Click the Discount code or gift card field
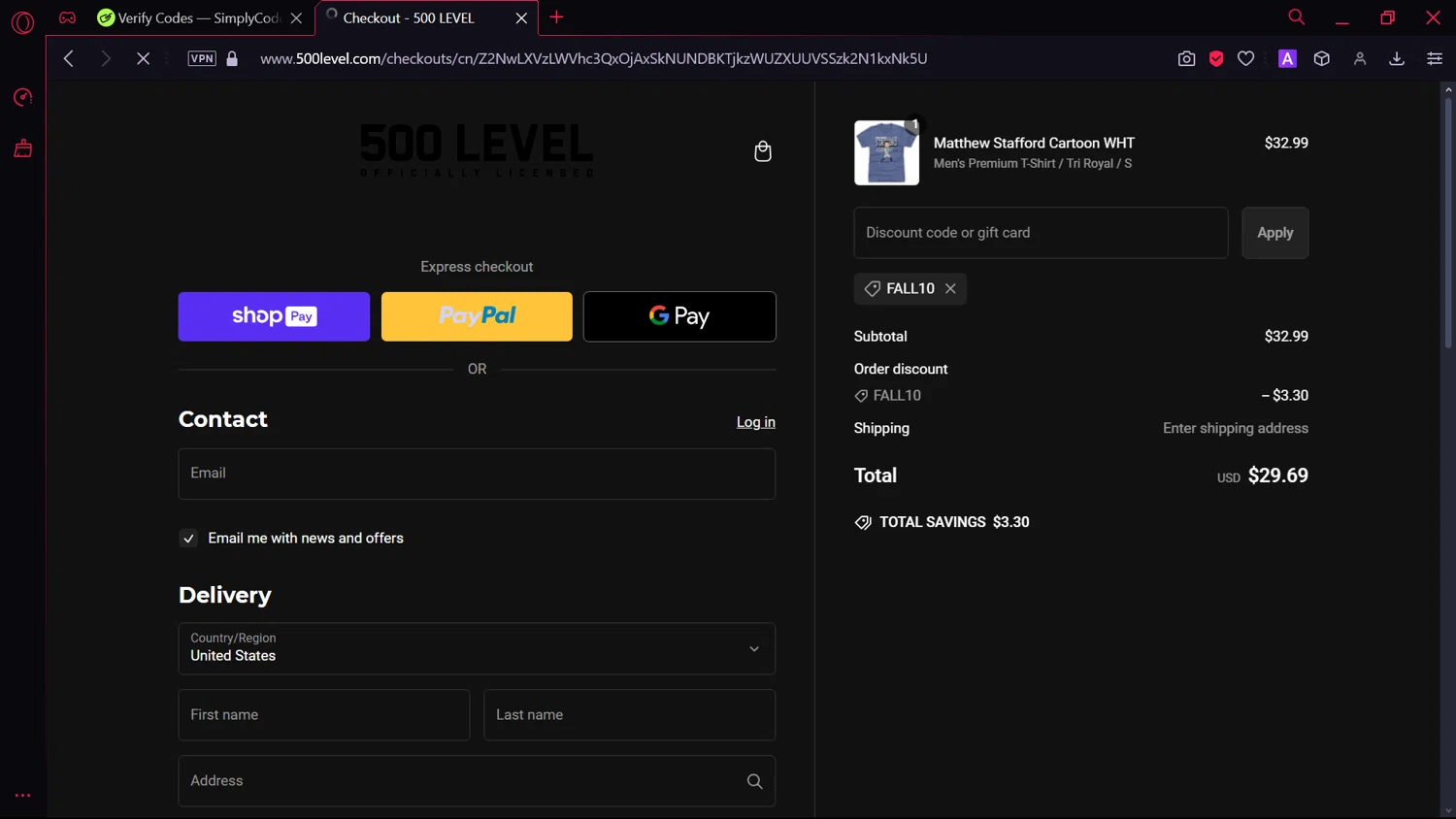 coord(1041,233)
